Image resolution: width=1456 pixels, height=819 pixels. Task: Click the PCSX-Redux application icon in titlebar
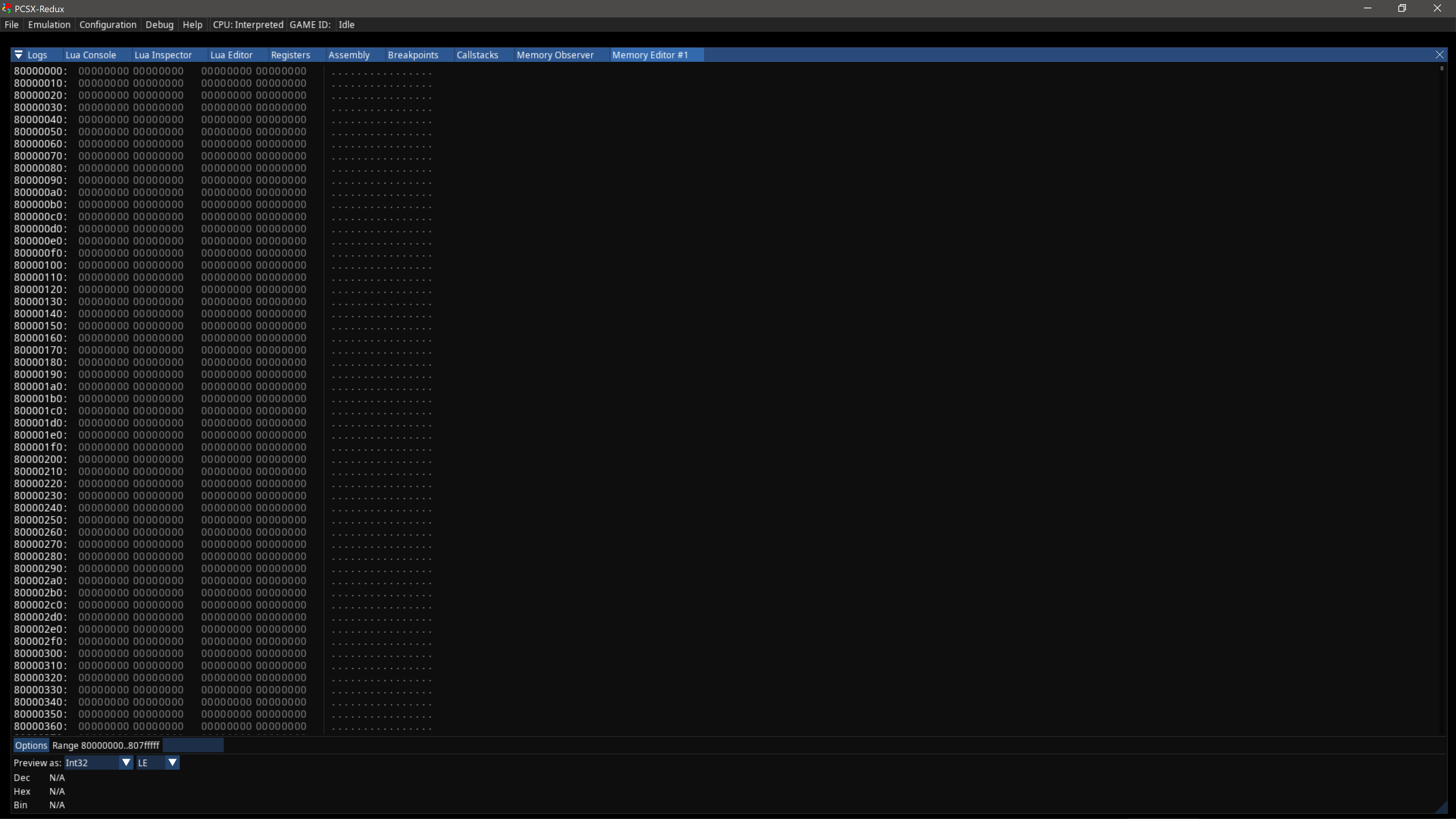pos(7,8)
